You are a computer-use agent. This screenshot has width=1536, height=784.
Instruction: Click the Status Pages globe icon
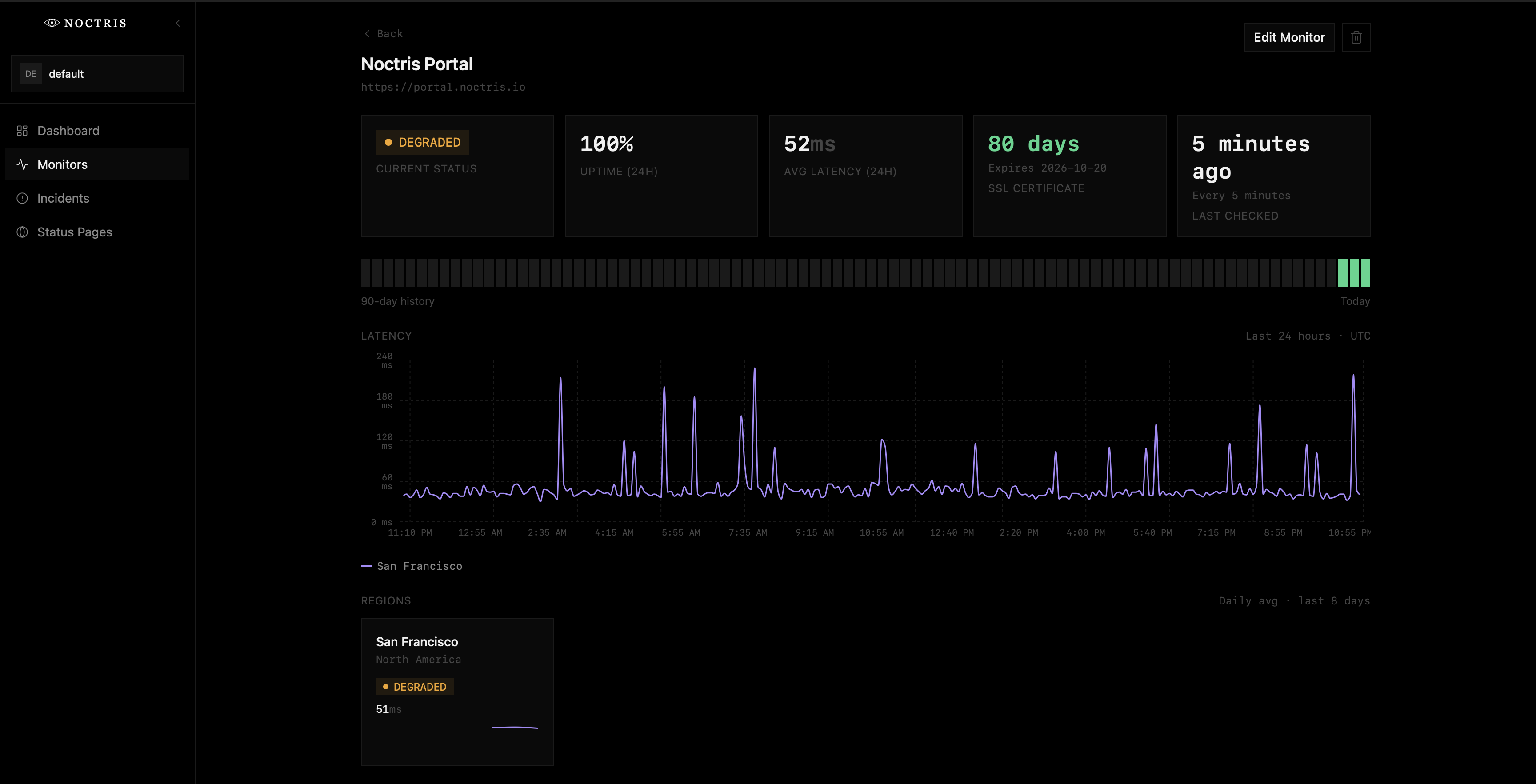coord(22,232)
